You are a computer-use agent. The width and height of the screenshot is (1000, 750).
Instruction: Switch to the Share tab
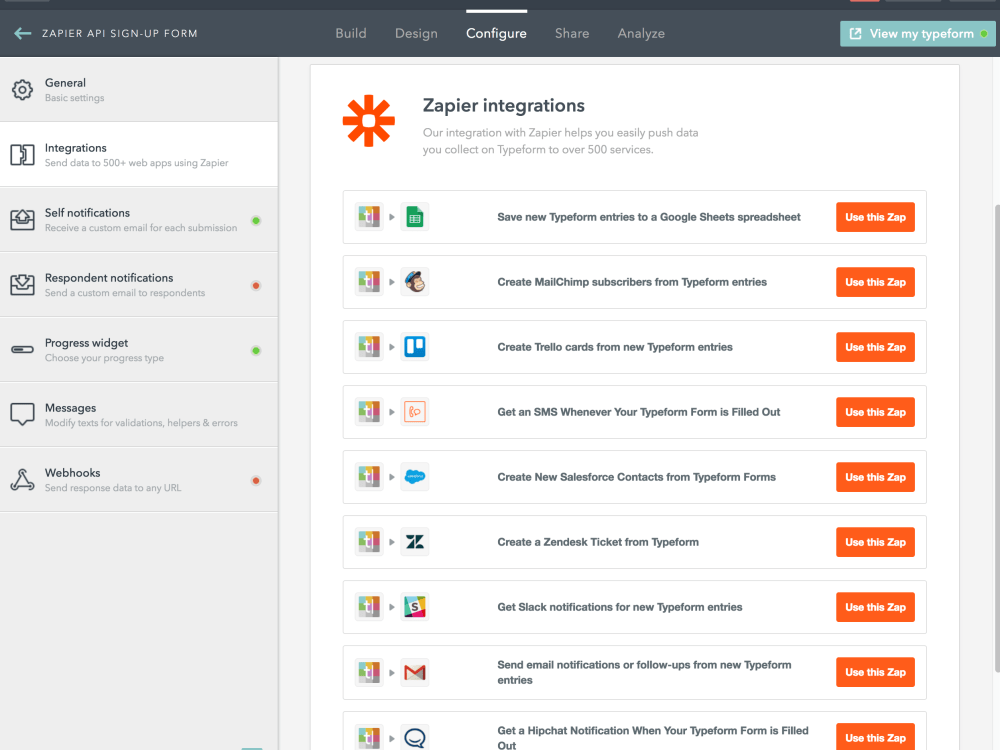pos(572,33)
